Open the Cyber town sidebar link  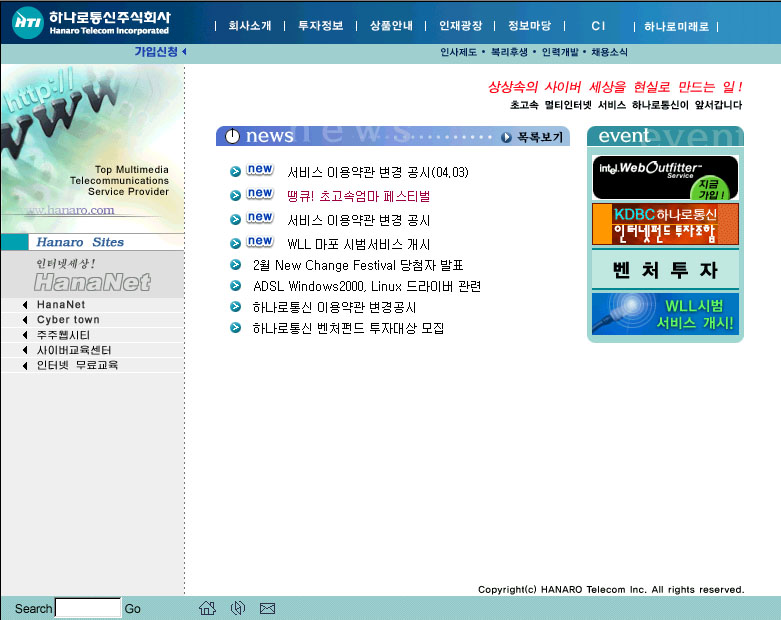click(68, 320)
